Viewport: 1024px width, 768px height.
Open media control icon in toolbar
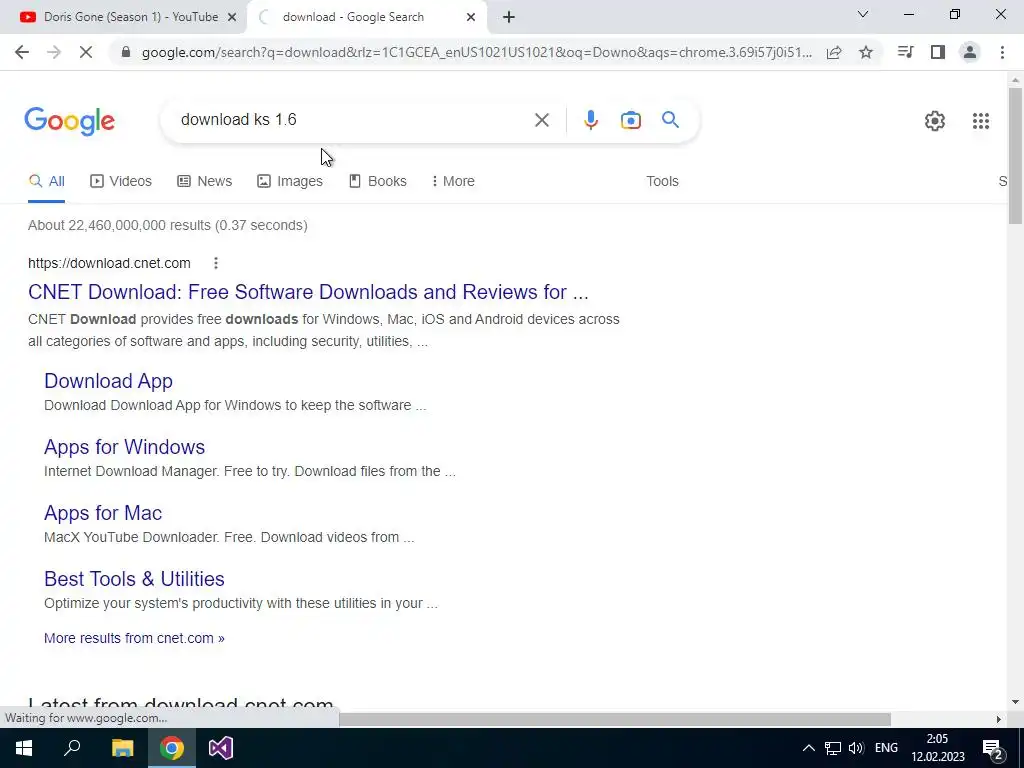click(905, 52)
